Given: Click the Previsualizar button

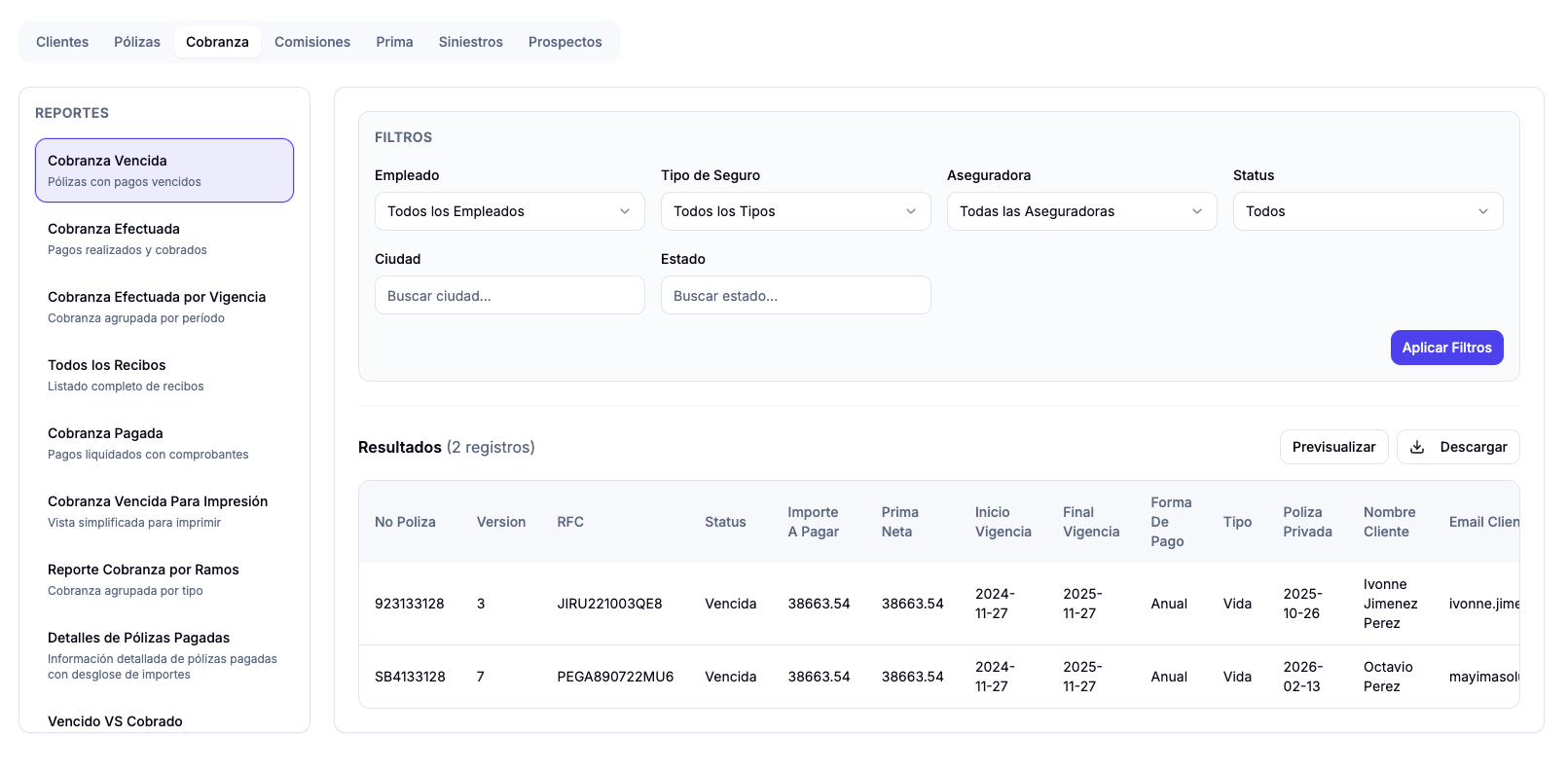Looking at the screenshot, I should click(x=1333, y=447).
